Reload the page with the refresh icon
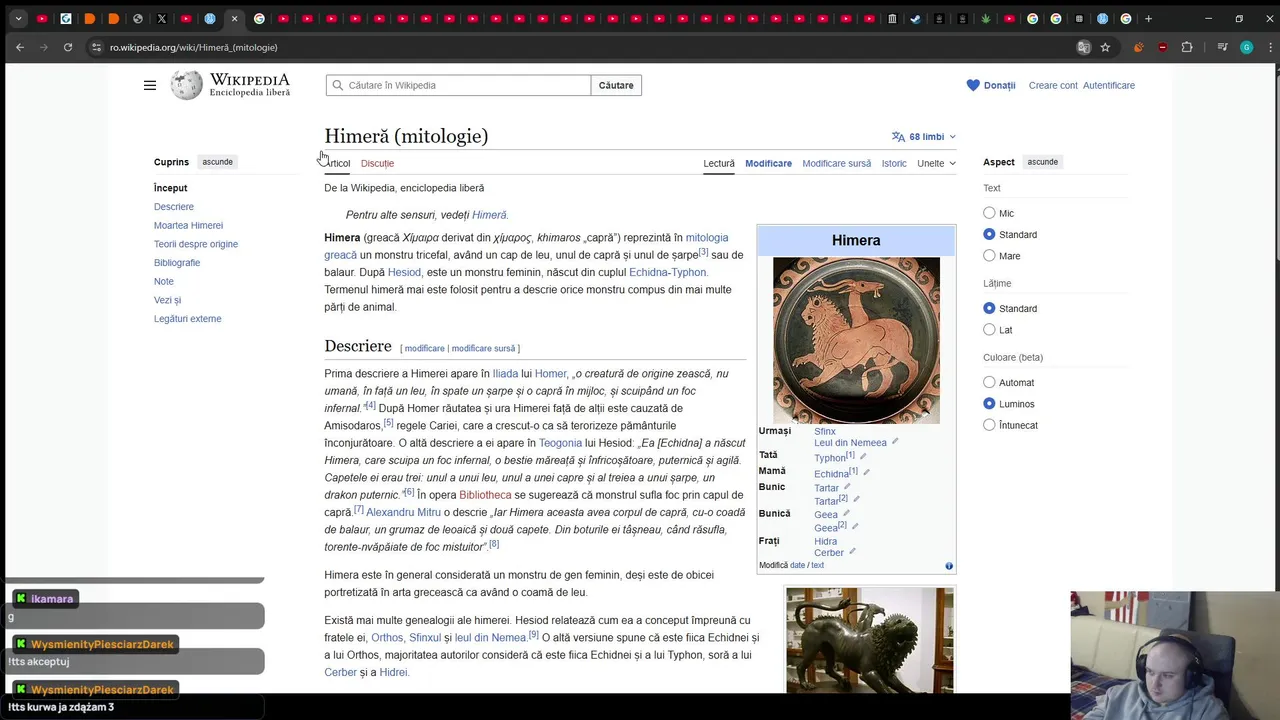 [x=68, y=47]
